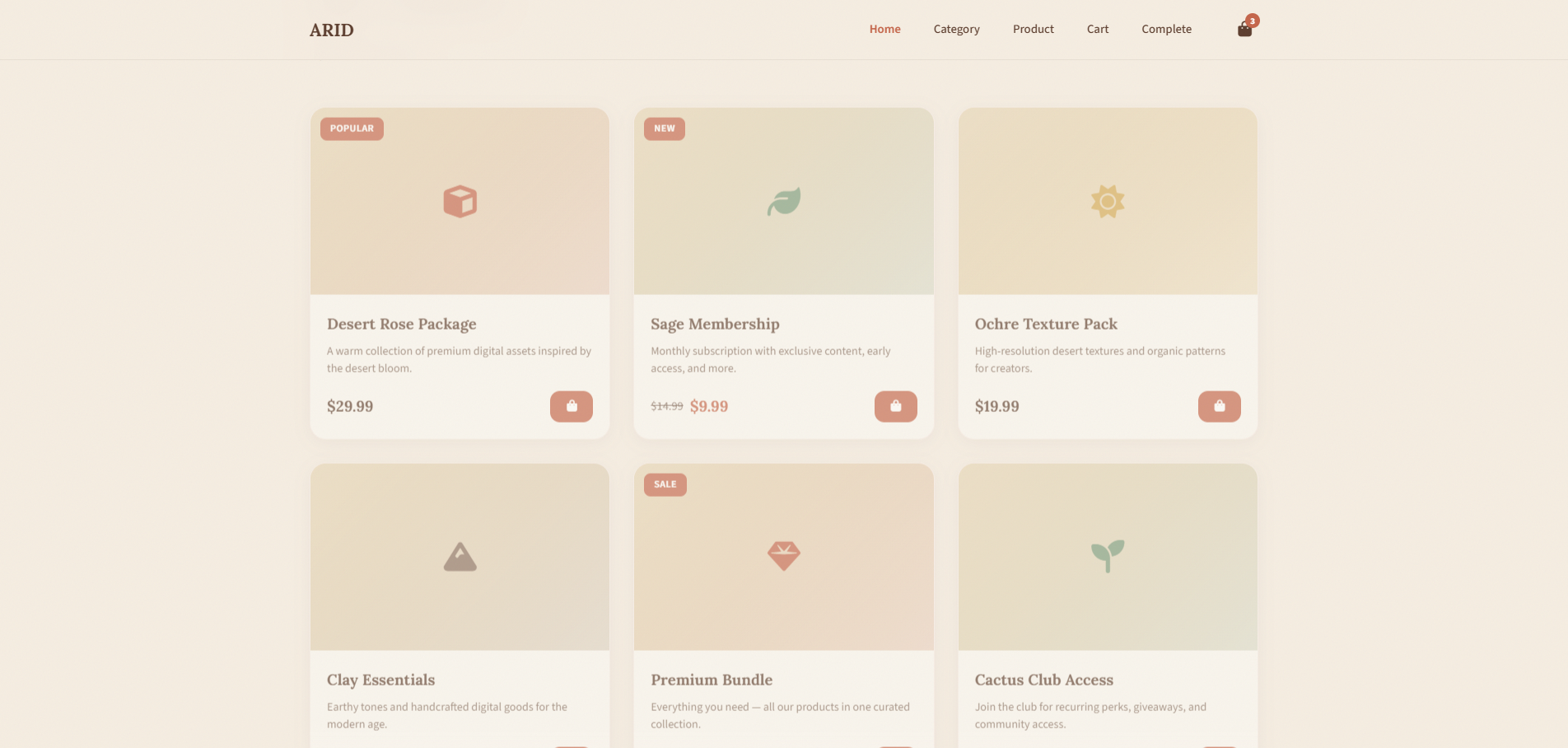Click the leaf icon on Sage Membership

(784, 201)
